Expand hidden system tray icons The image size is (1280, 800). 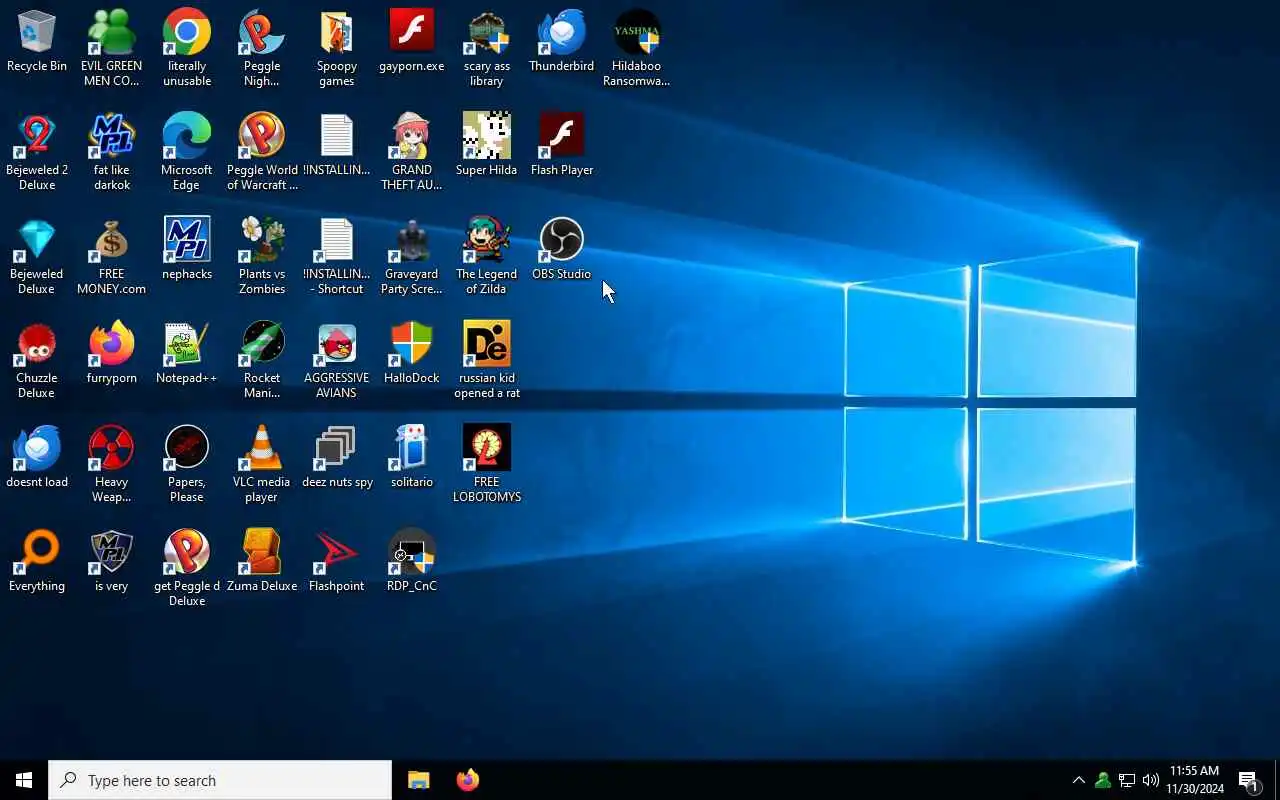click(x=1078, y=780)
